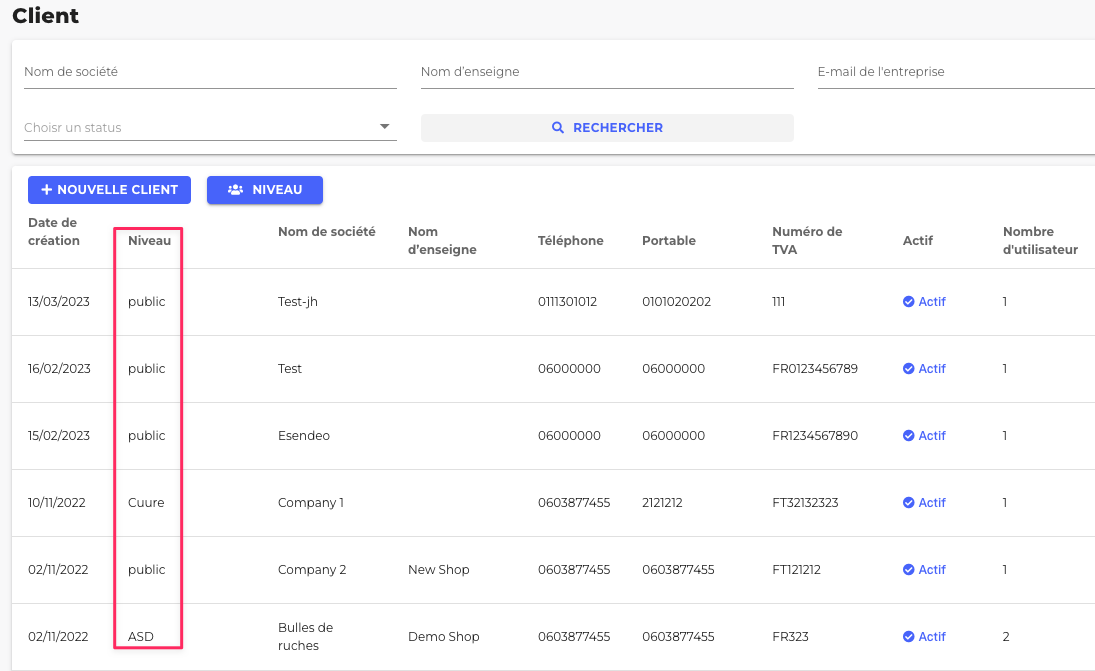The image size is (1095, 671).
Task: Click the search magnifier icon in Rechercher
Action: 559,128
